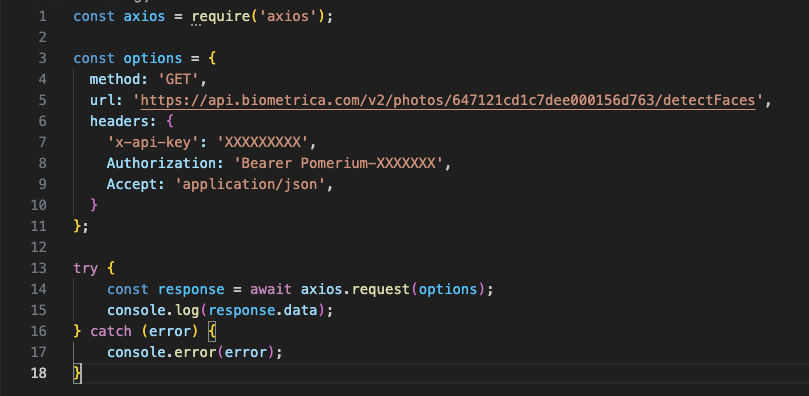
Task: Click the Bearer Pomerium token string
Action: pos(338,163)
